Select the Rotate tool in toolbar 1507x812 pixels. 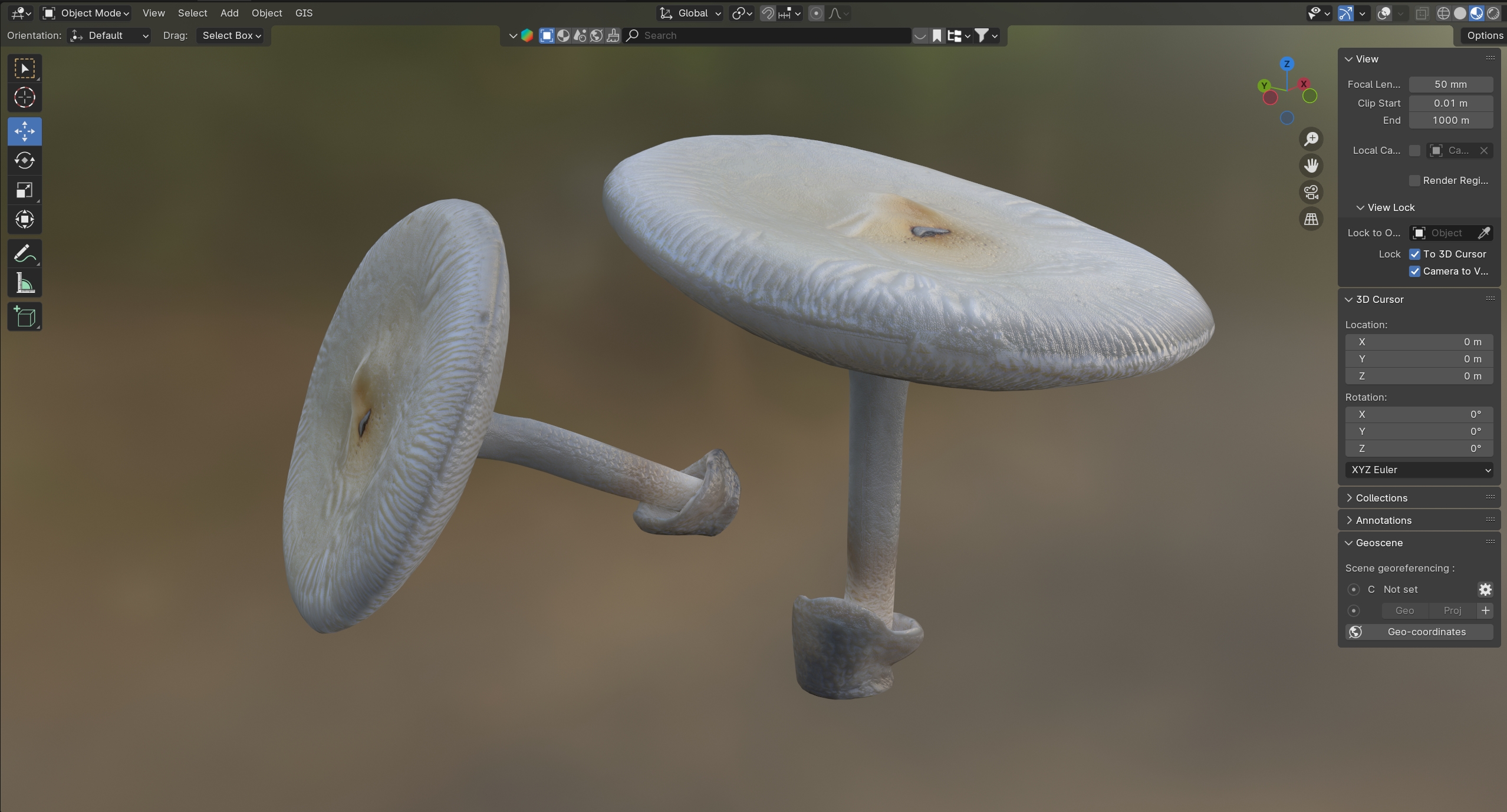[x=24, y=160]
